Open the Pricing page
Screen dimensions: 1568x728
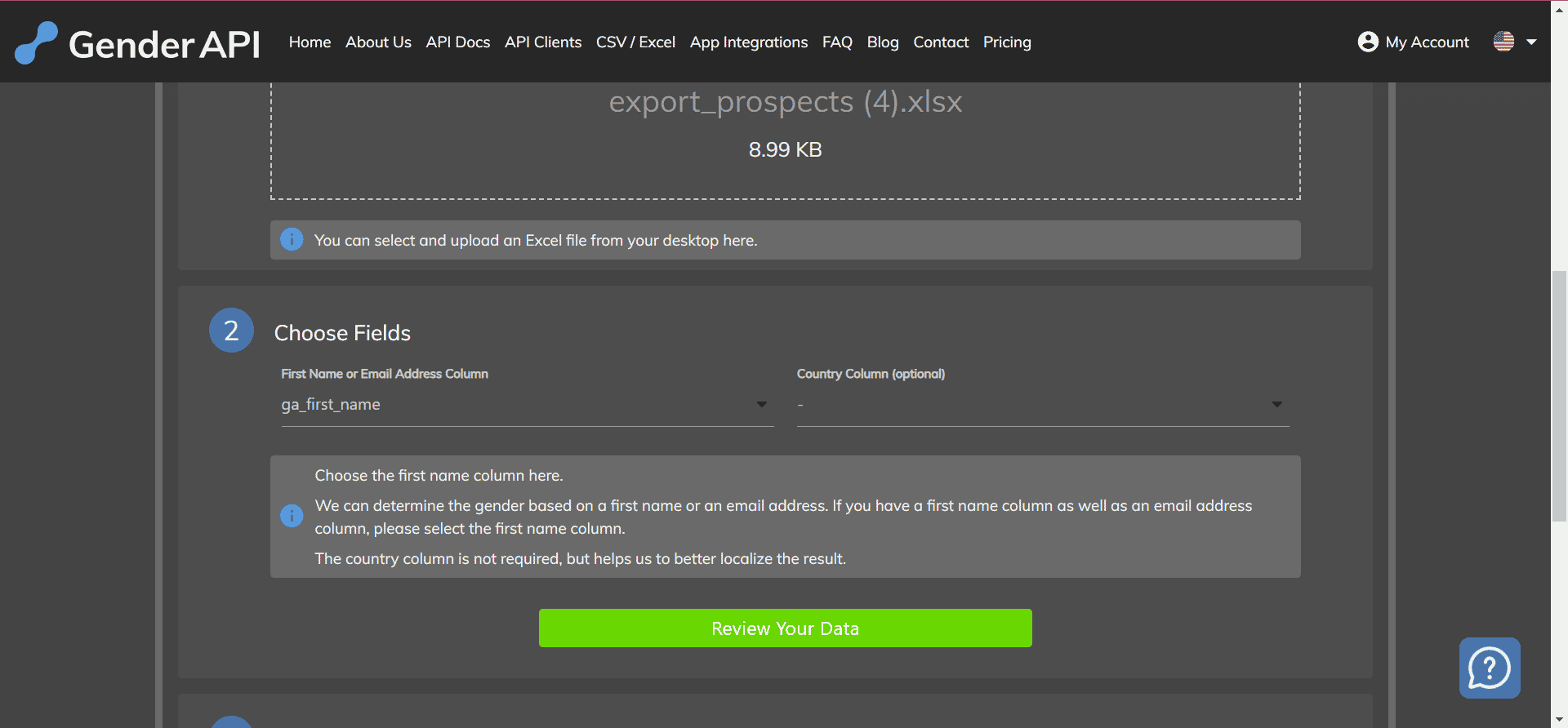[x=1007, y=42]
